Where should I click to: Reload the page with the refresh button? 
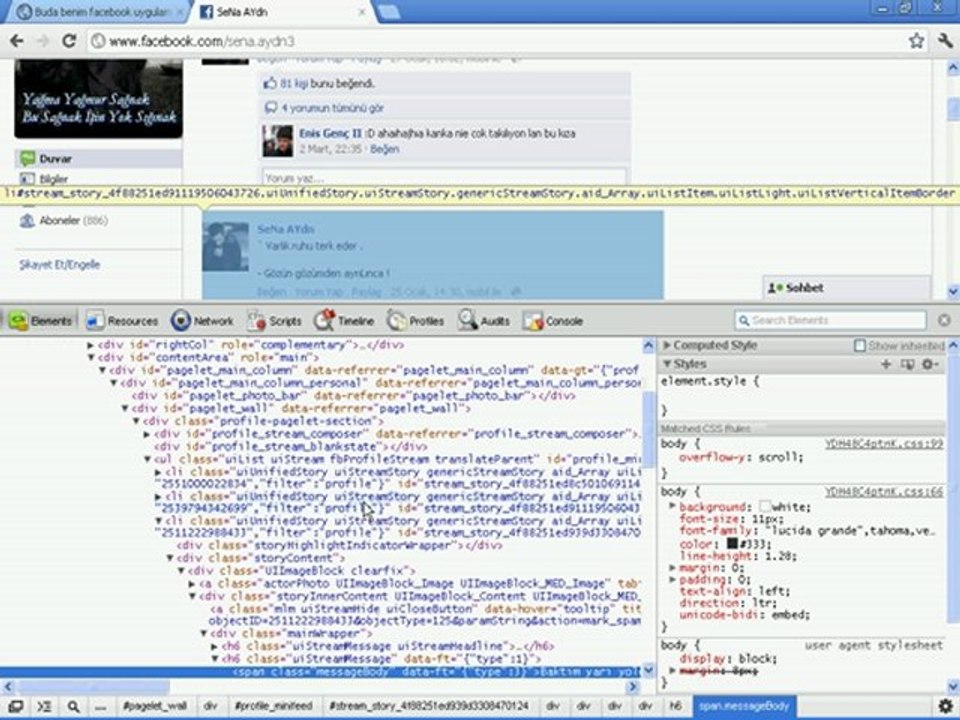click(69, 41)
